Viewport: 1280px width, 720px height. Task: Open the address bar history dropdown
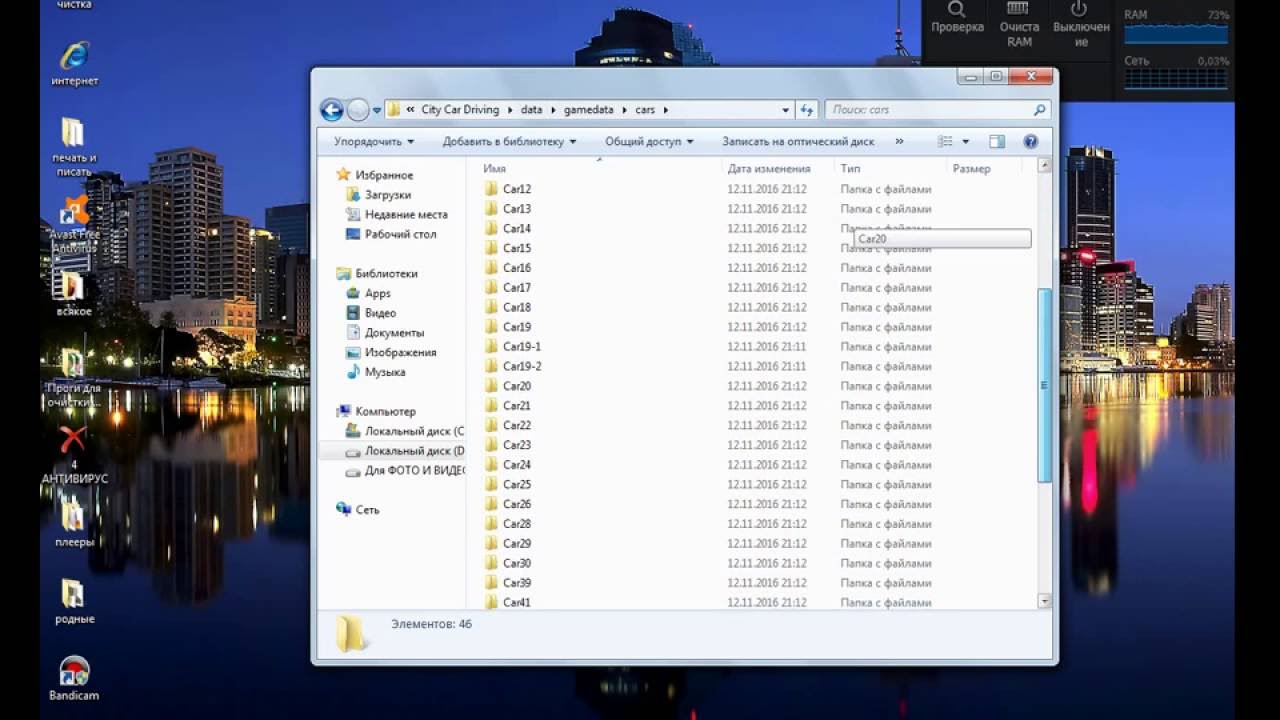pyautogui.click(x=785, y=110)
